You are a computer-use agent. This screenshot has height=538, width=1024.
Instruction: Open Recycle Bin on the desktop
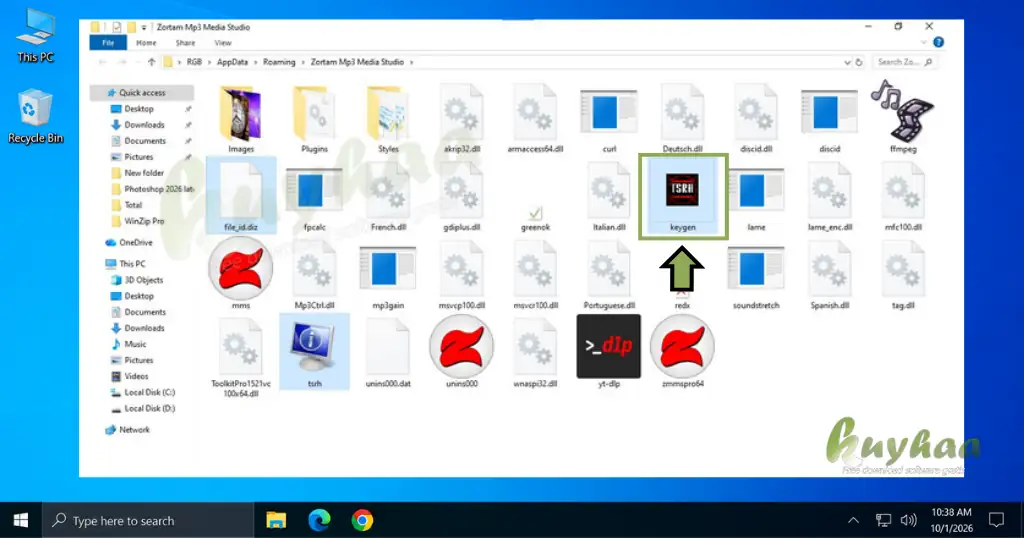tap(35, 116)
